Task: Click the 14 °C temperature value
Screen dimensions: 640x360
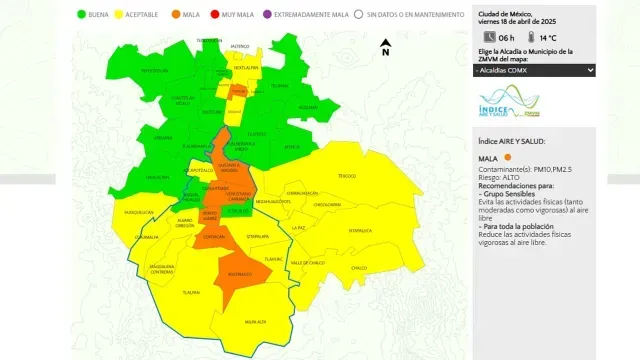Action: pyautogui.click(x=548, y=38)
